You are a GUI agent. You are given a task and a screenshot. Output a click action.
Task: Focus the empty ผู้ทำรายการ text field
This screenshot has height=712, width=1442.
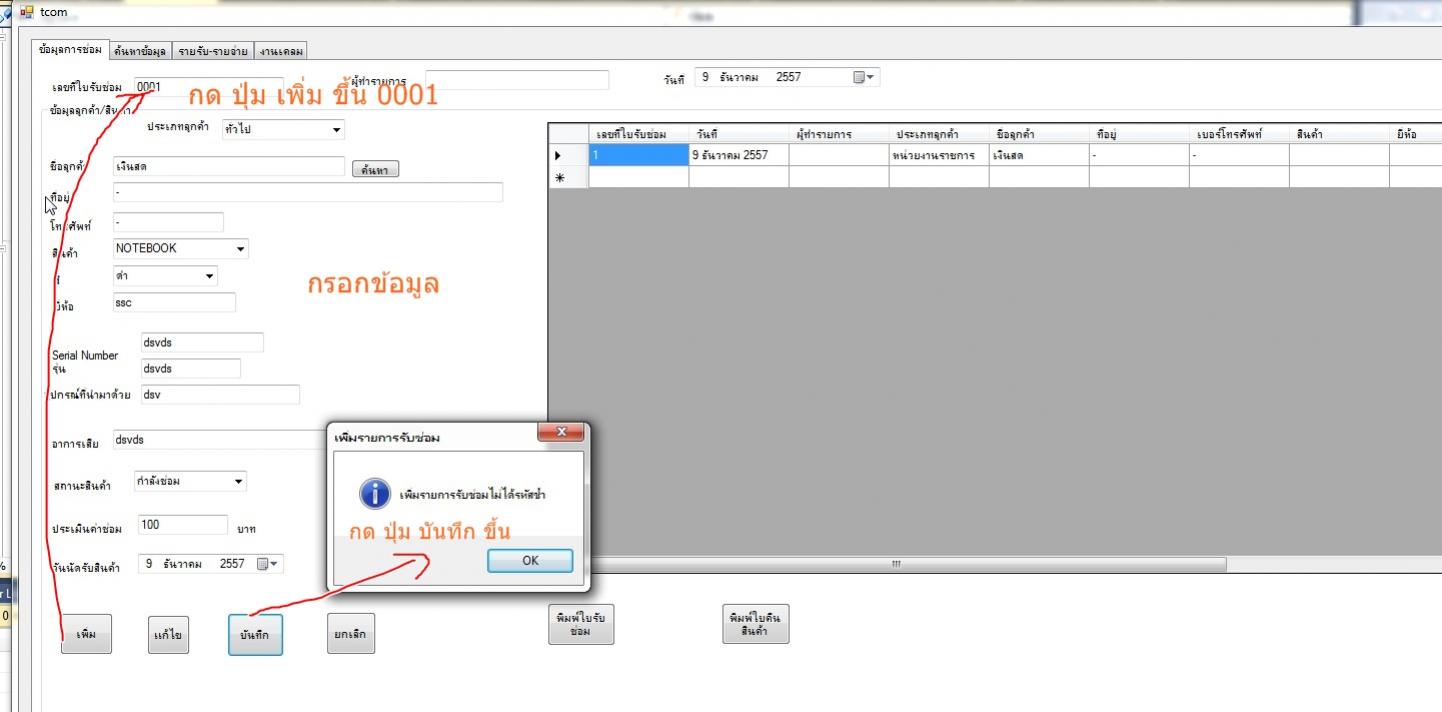[516, 80]
